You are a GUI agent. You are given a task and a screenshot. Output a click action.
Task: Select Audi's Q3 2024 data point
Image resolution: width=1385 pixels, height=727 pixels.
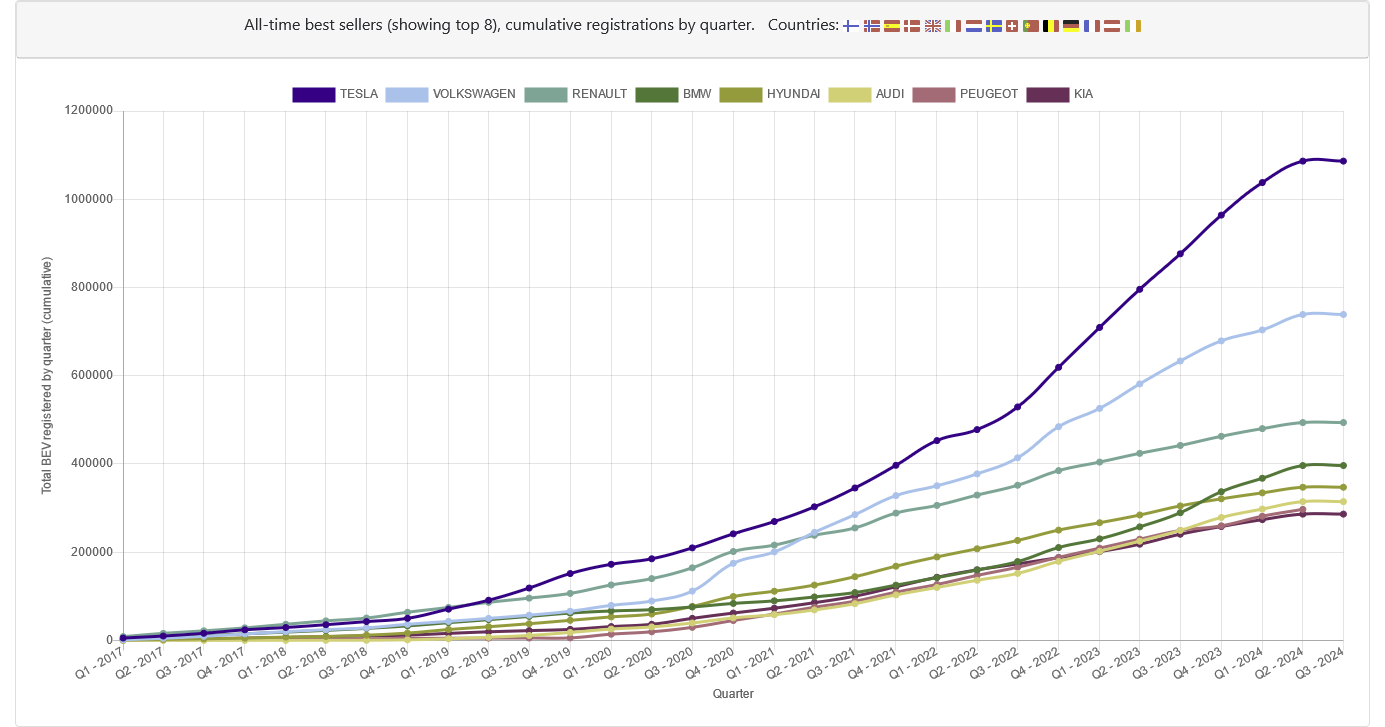click(1343, 502)
